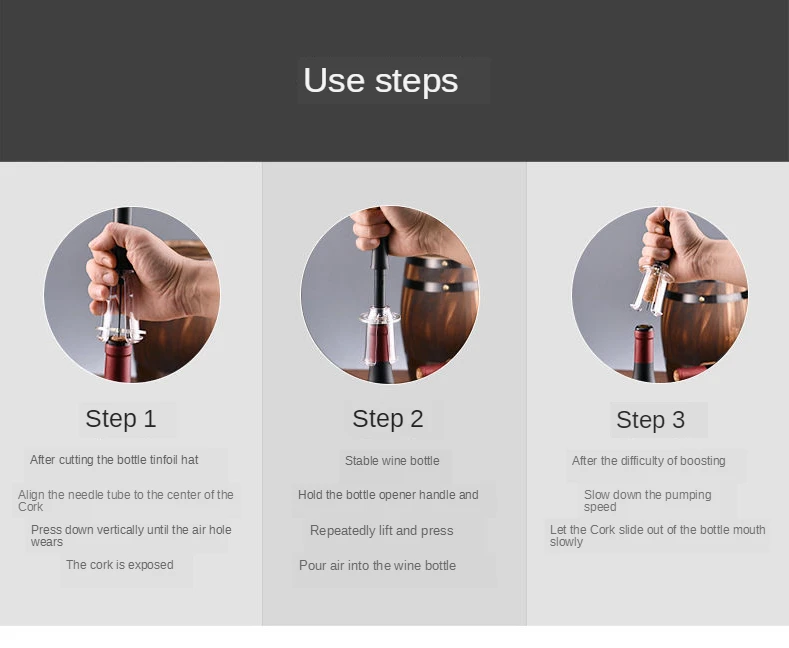This screenshot has height=648, width=789.
Task: Select the "Step 3" heading
Action: pyautogui.click(x=651, y=420)
